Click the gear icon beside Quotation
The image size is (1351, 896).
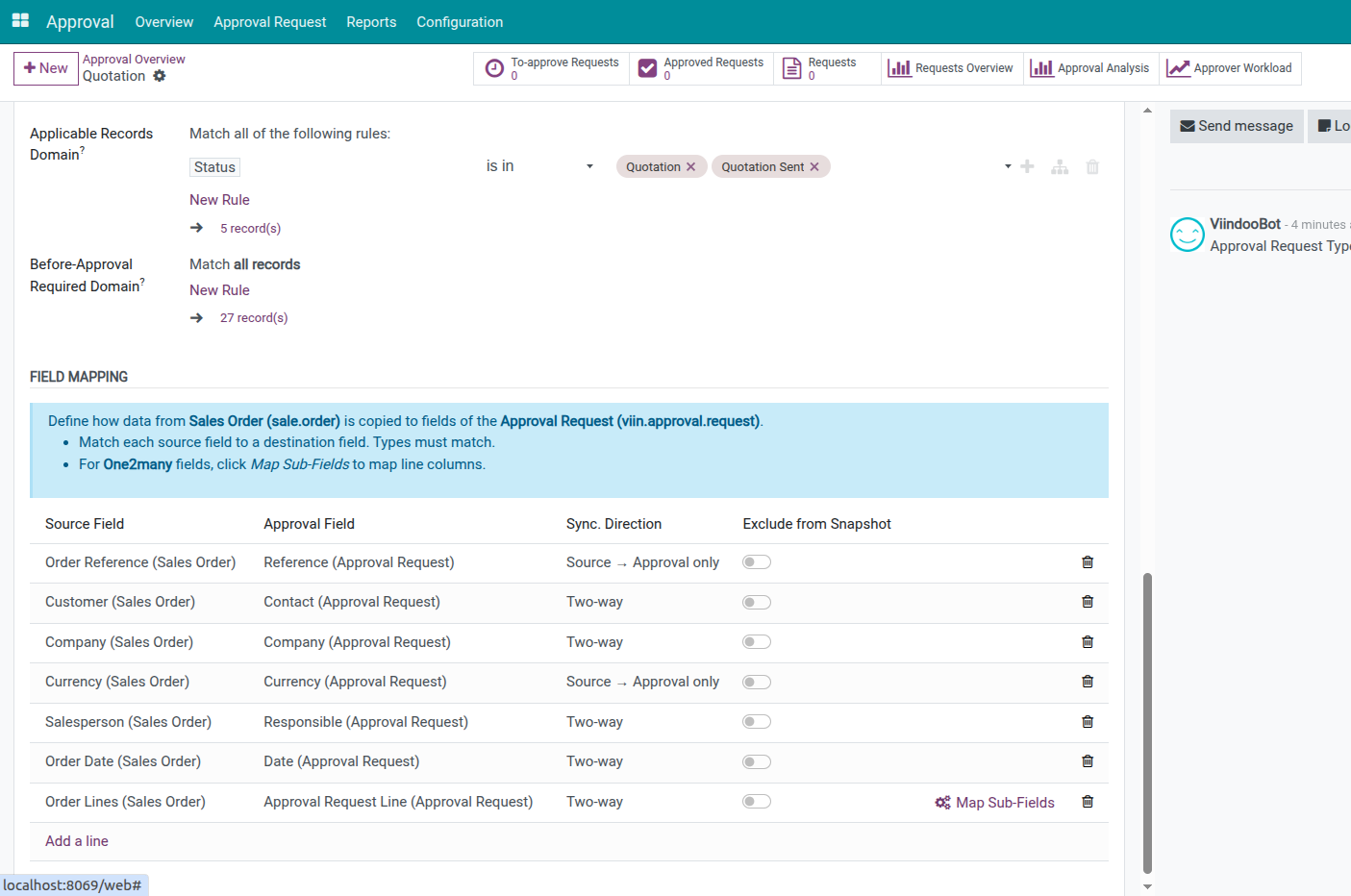coord(160,76)
